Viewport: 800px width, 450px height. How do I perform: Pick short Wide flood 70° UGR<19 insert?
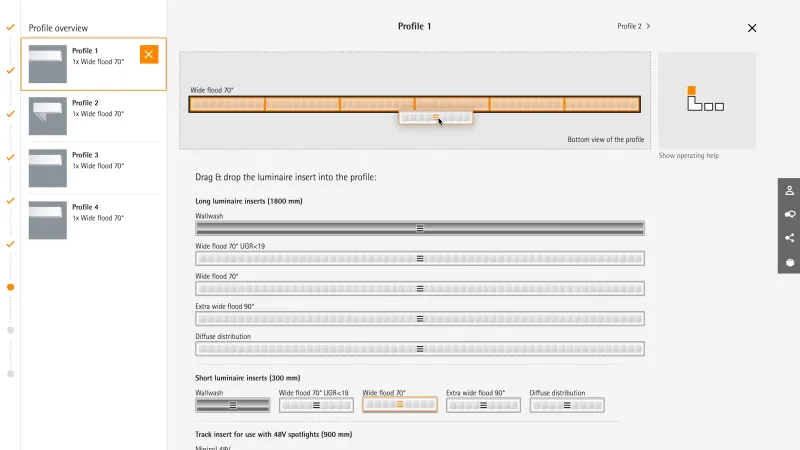[x=316, y=405]
